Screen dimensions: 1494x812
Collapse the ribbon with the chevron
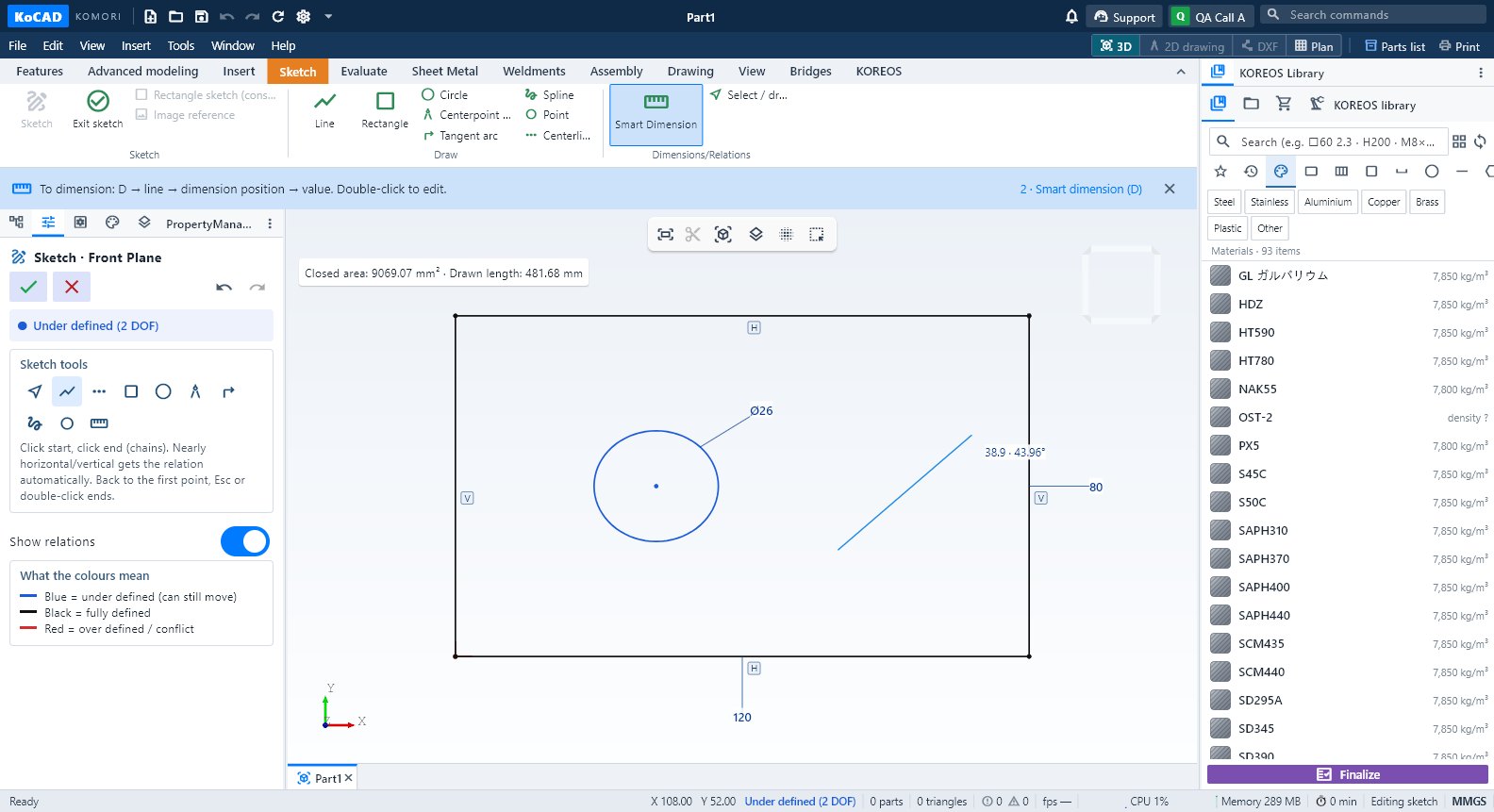point(1181,72)
